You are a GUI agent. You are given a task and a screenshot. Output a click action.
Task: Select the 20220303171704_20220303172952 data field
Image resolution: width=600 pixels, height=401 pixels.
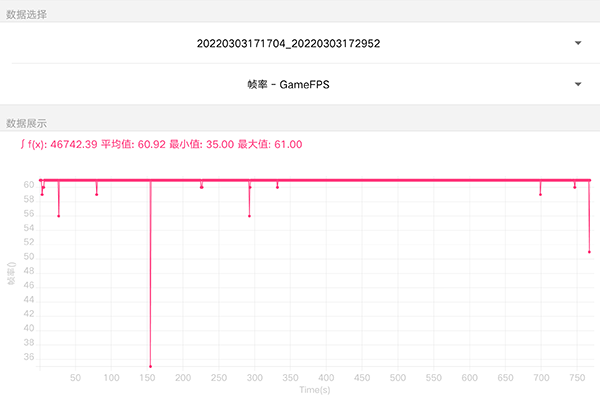[289, 43]
